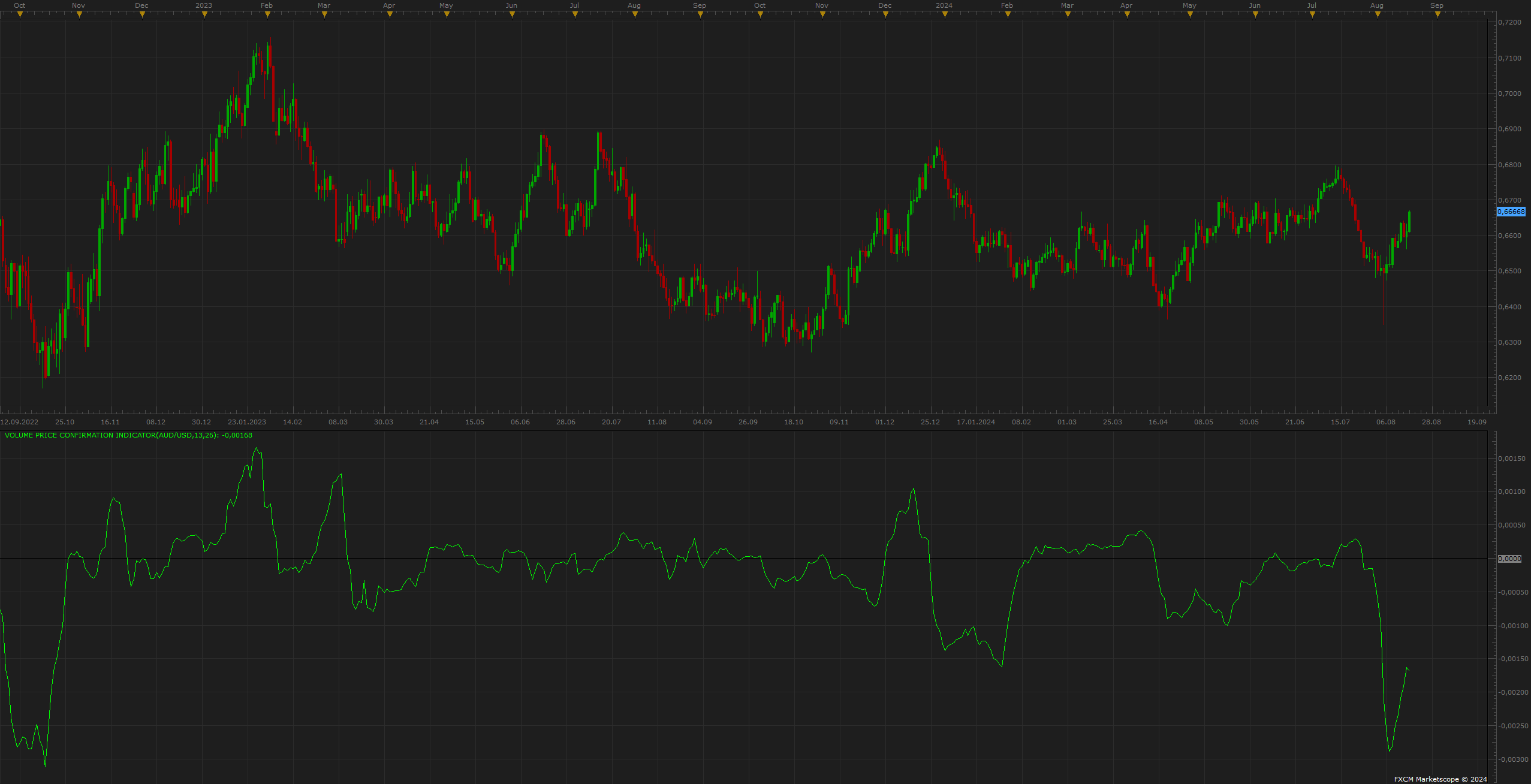Select the 09.11 date label

click(839, 422)
